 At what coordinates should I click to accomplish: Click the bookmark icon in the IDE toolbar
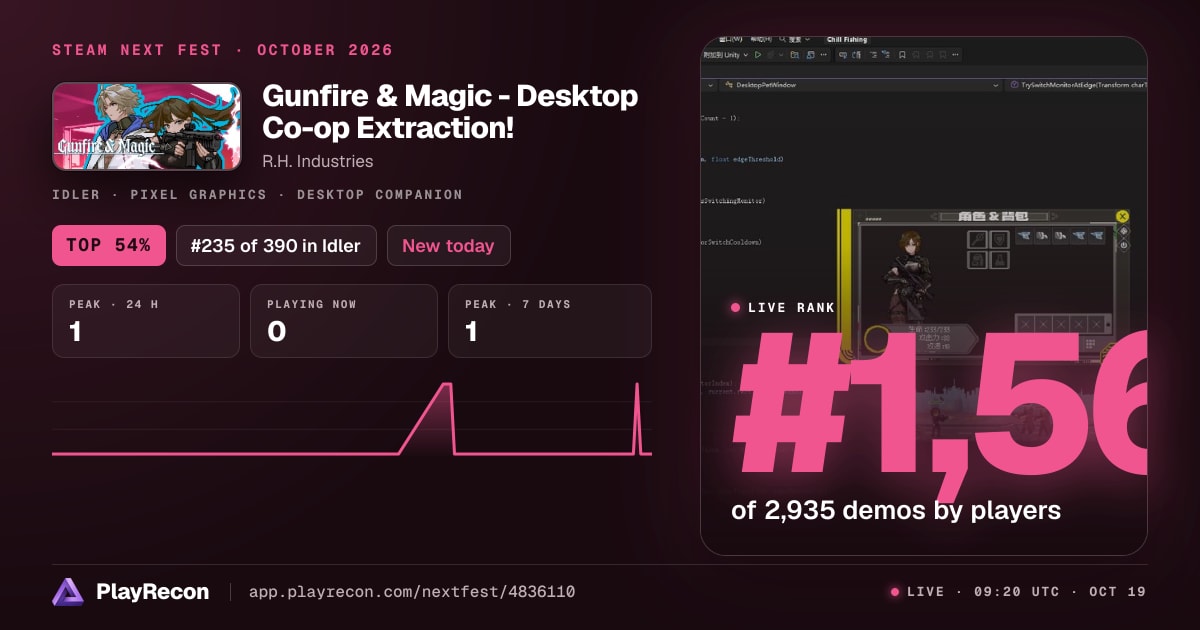(902, 55)
